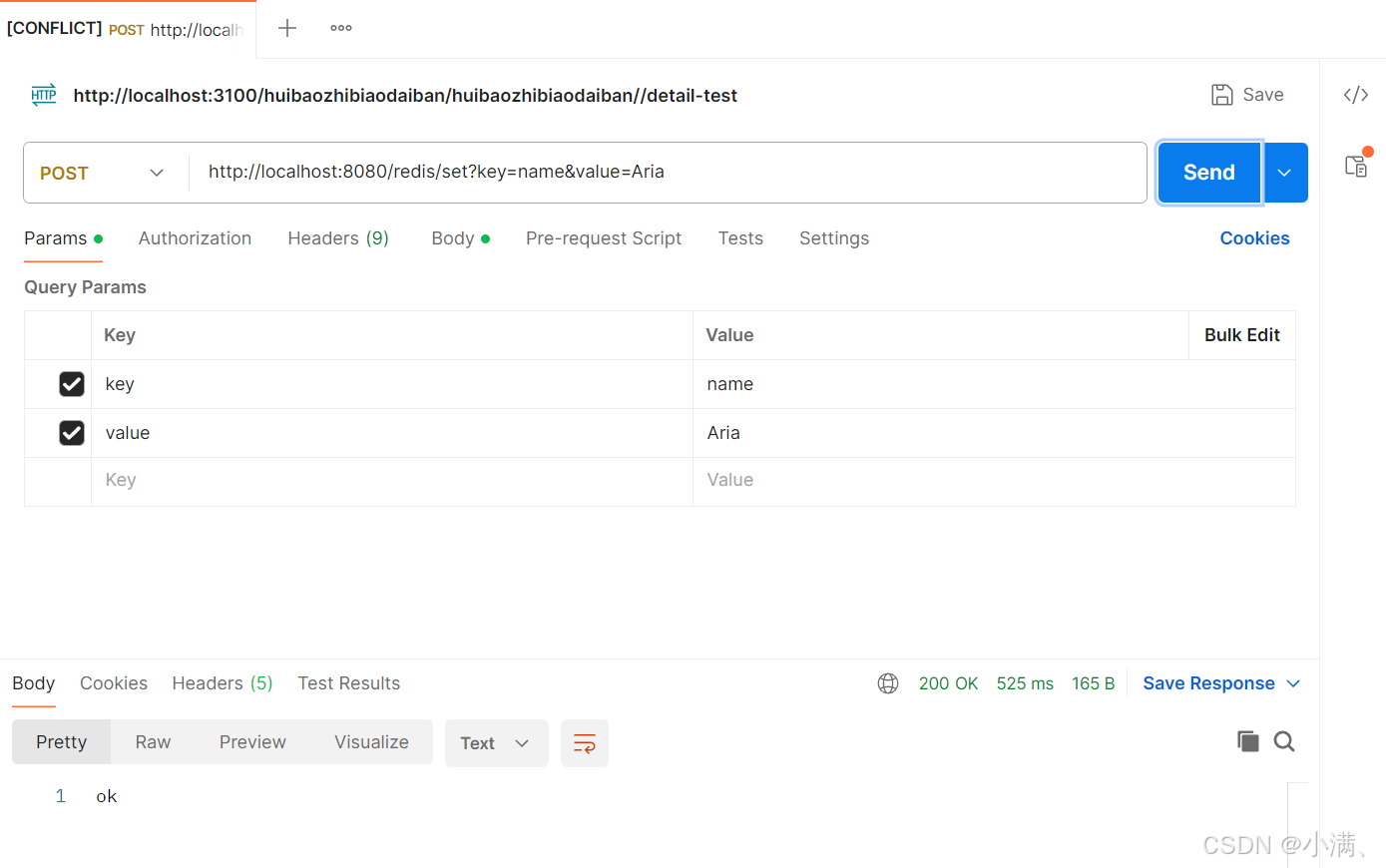
Task: Select the Raw view mode
Action: tap(153, 742)
